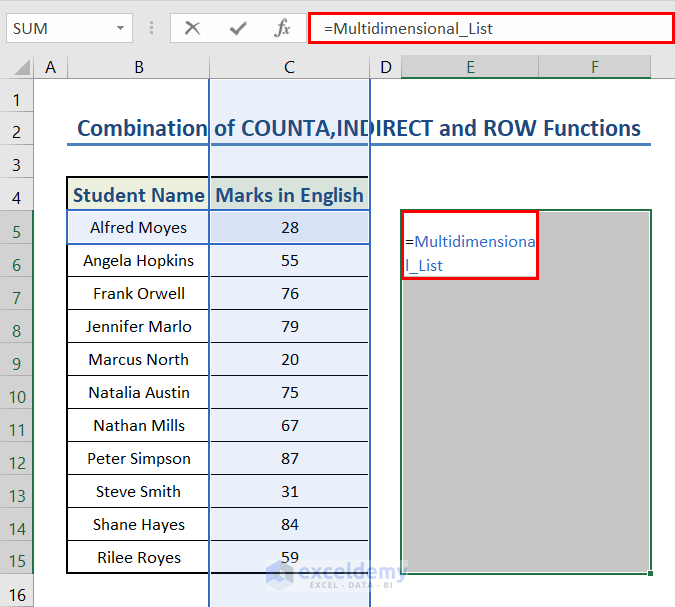Select column C header
This screenshot has width=675, height=607.
[x=289, y=67]
